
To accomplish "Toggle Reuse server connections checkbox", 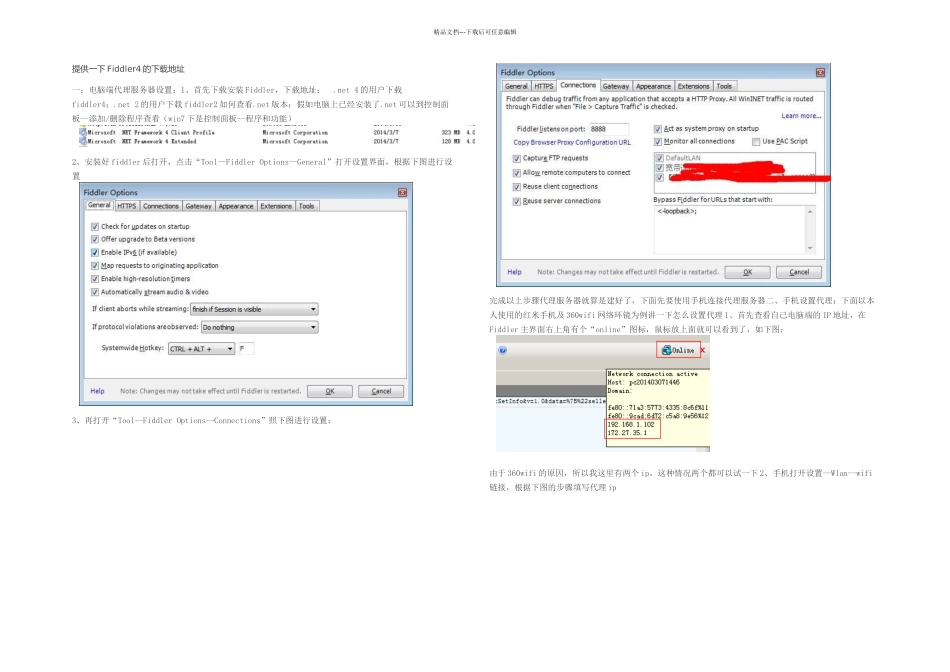I will (517, 202).
